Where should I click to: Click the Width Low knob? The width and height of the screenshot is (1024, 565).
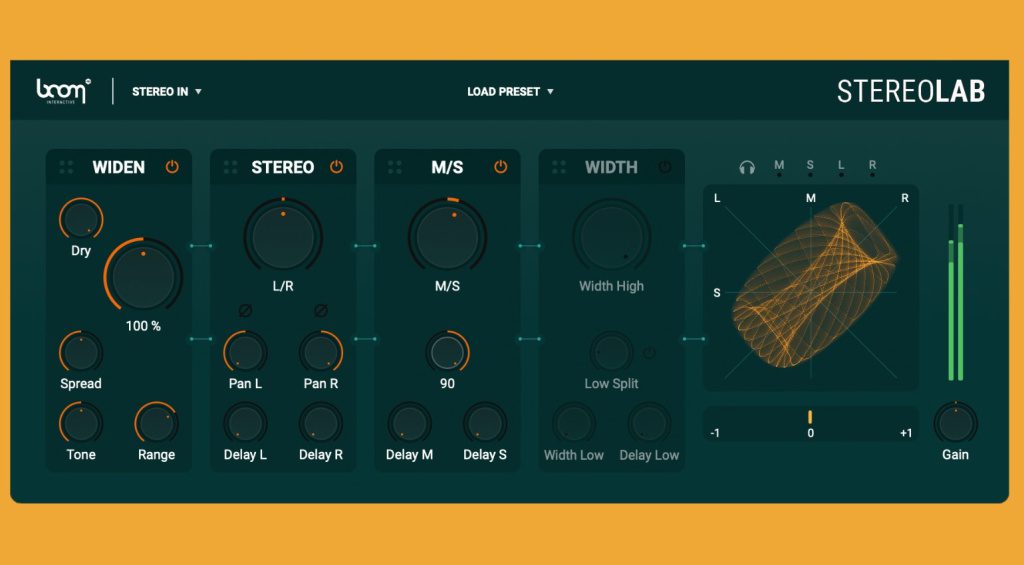coord(573,423)
